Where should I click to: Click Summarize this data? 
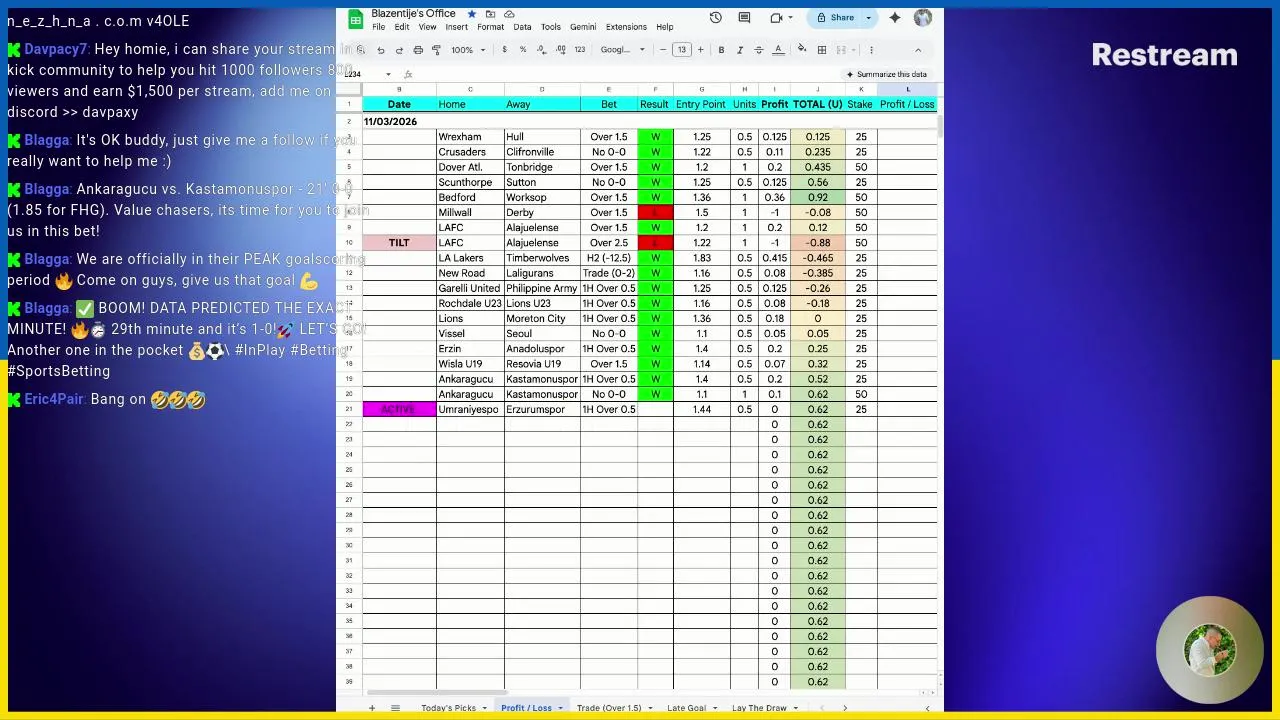(886, 74)
